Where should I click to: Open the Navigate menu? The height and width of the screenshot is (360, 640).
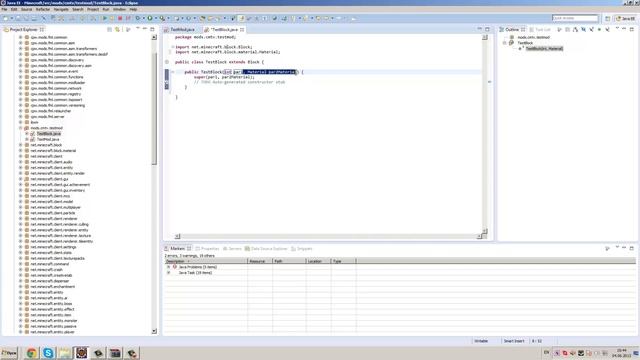point(61,9)
